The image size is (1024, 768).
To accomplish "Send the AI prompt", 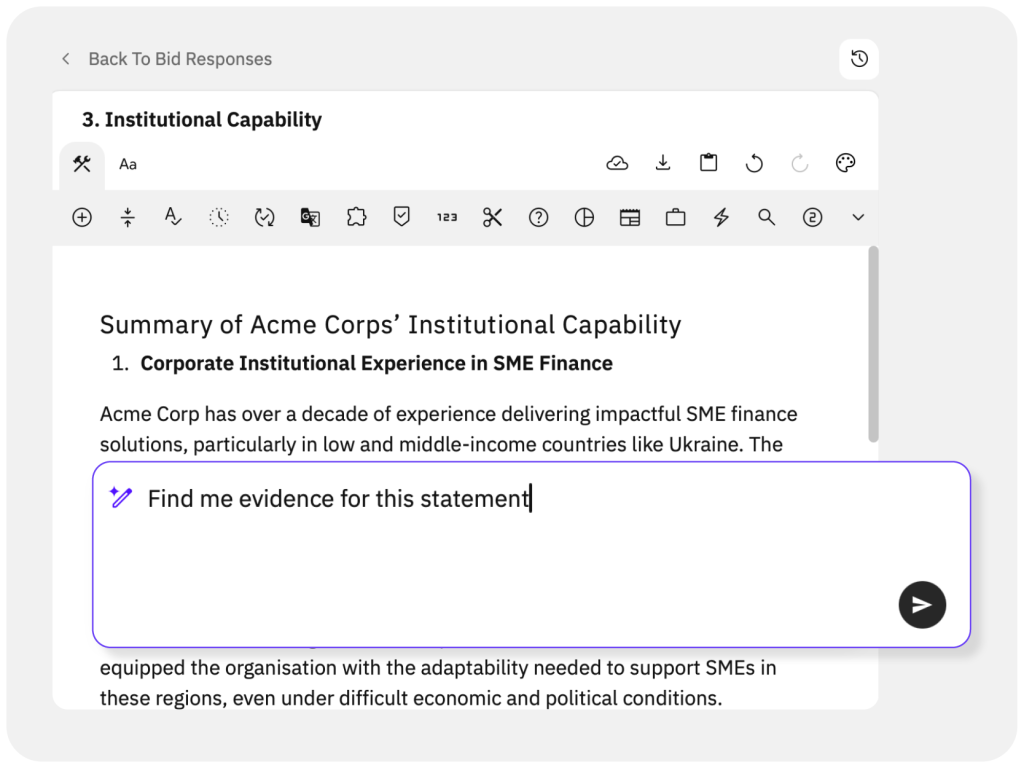I will [x=921, y=604].
